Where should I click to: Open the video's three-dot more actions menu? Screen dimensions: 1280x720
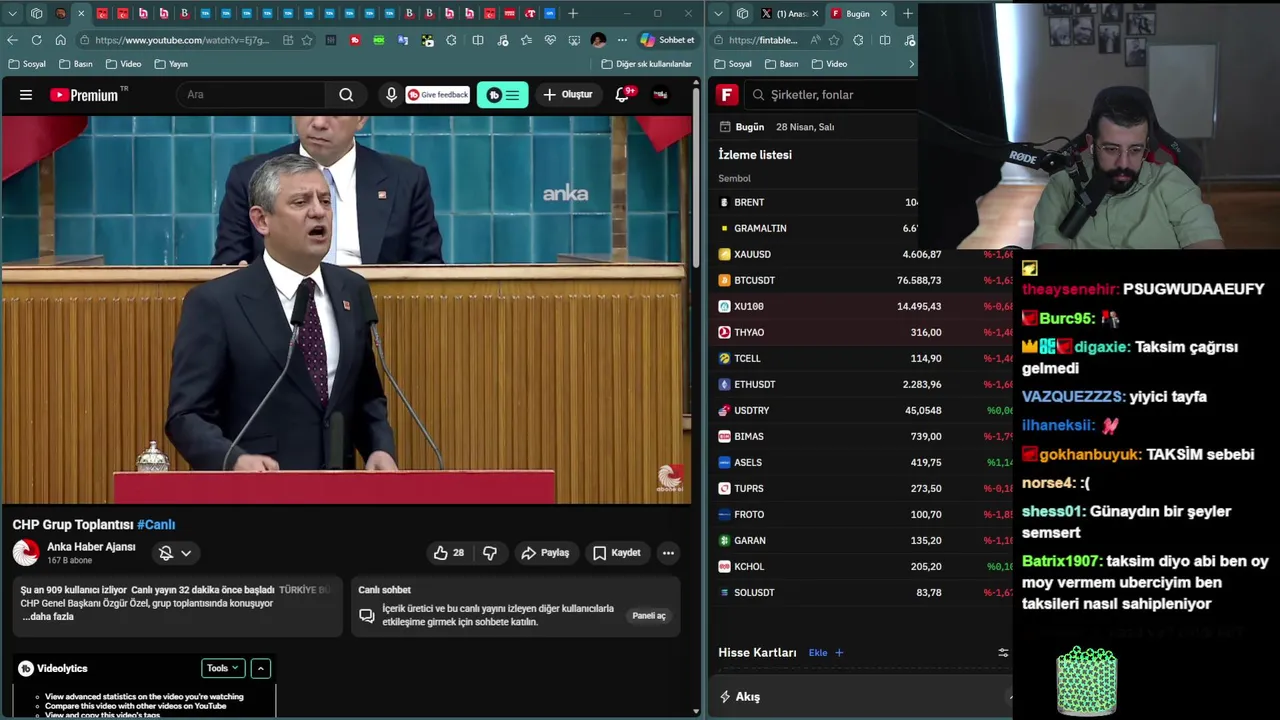click(x=668, y=553)
